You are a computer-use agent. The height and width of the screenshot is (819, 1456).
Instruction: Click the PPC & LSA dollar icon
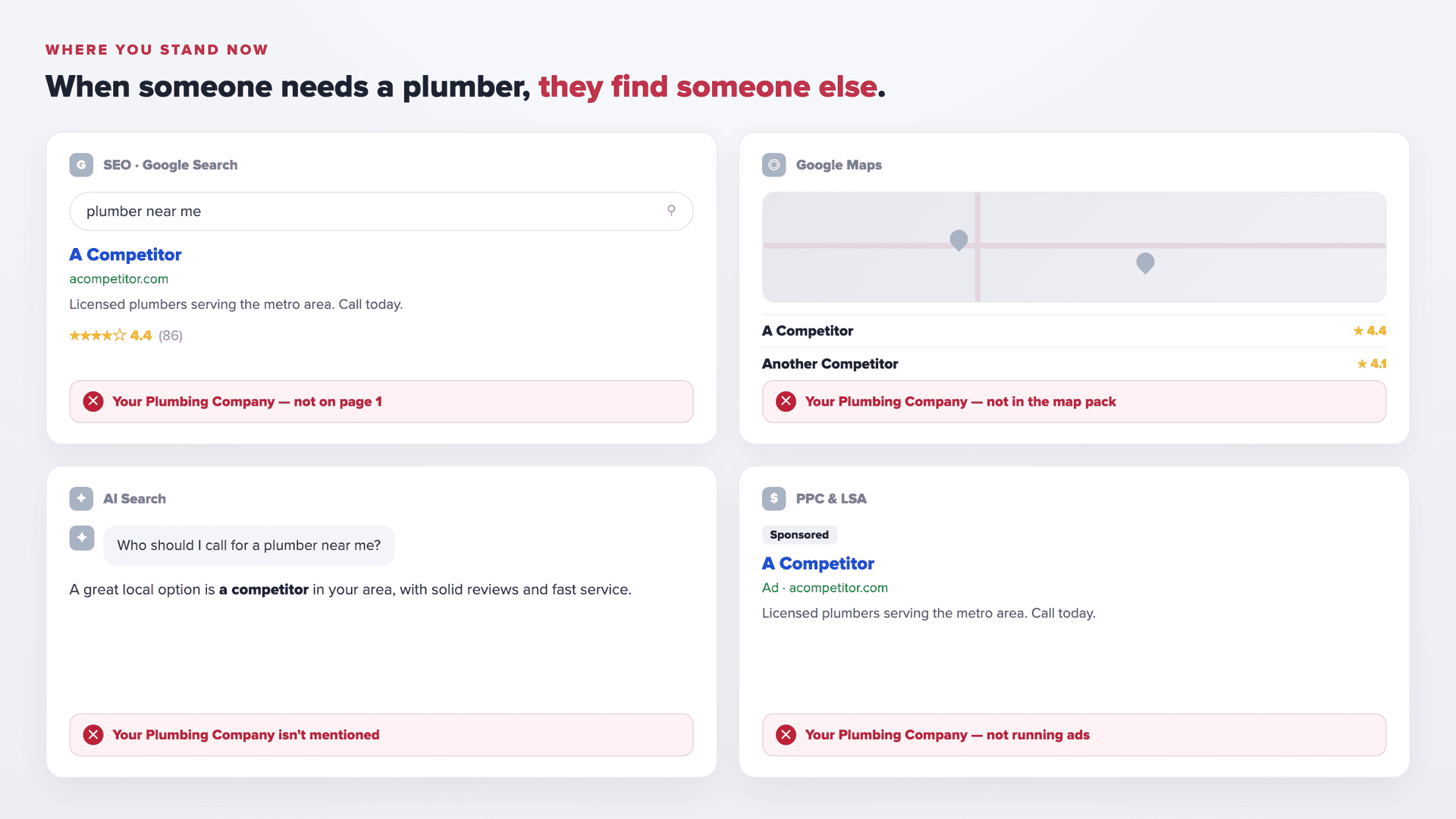click(x=773, y=498)
